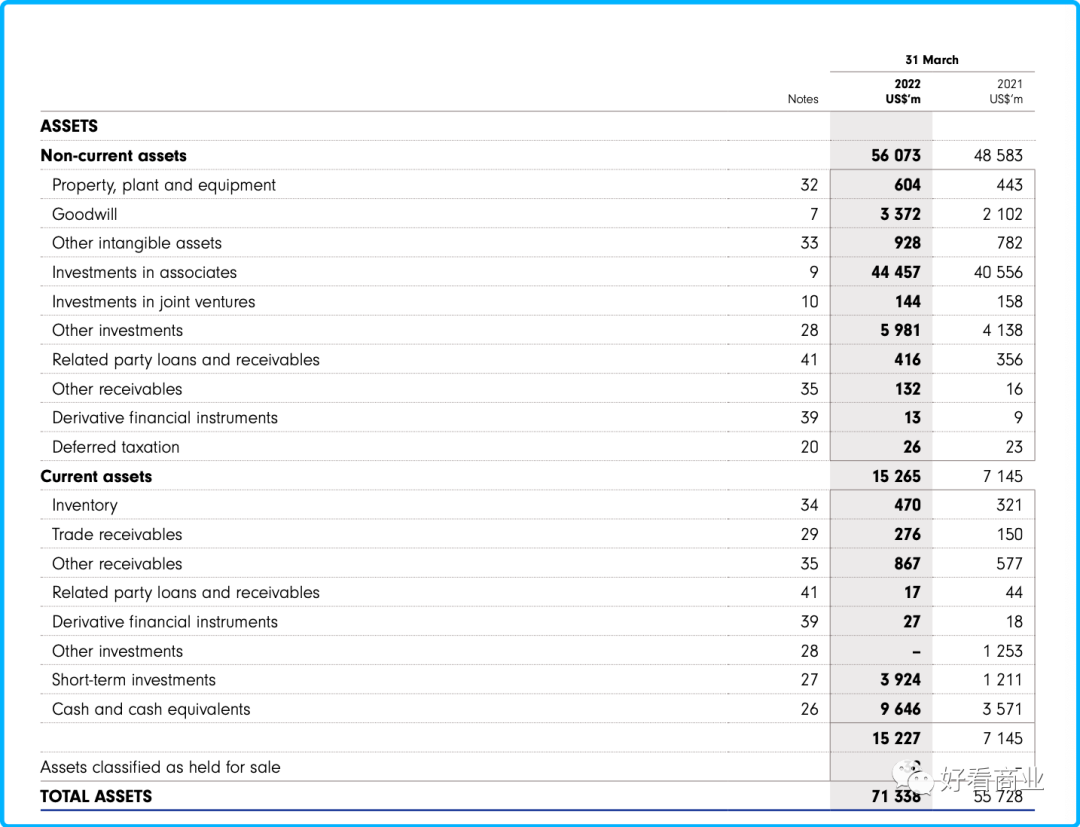1080x827 pixels.
Task: Click the 好看商业 watermark text
Action: (x=992, y=779)
